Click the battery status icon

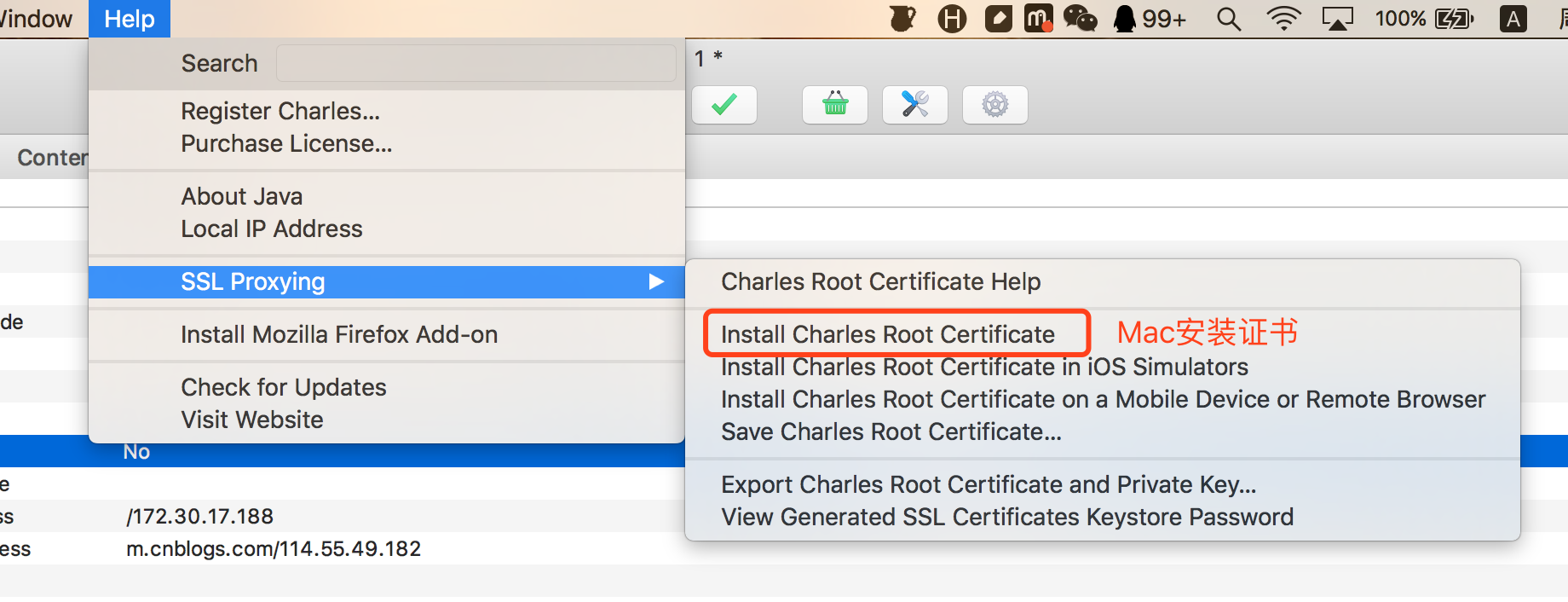pyautogui.click(x=1454, y=19)
